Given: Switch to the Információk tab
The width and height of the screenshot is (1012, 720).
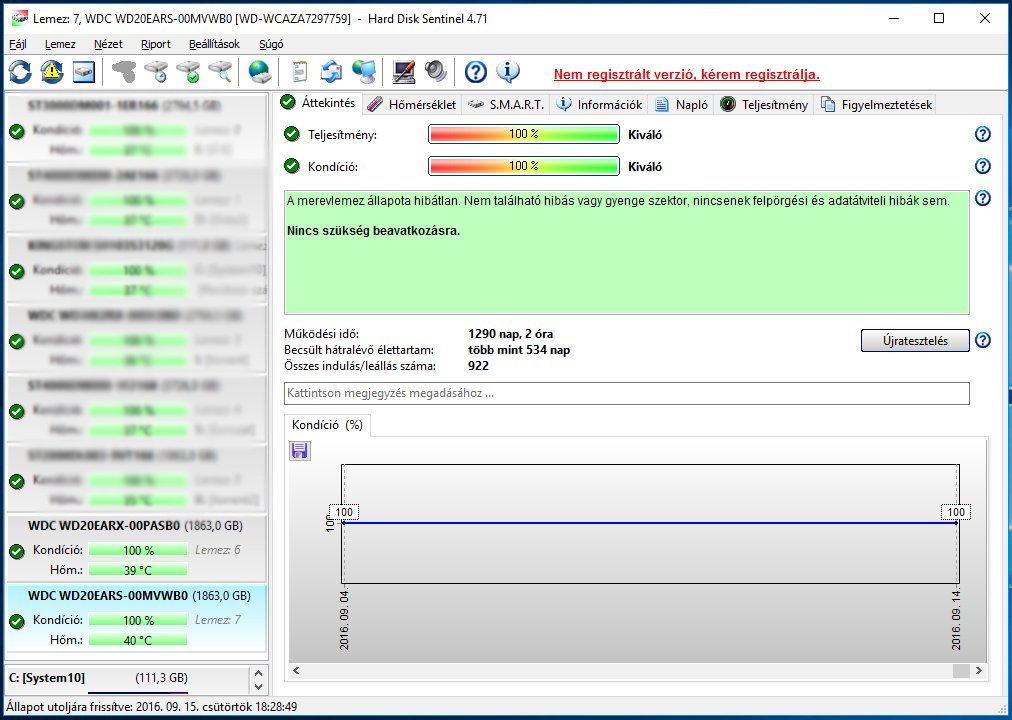Looking at the screenshot, I should (600, 105).
